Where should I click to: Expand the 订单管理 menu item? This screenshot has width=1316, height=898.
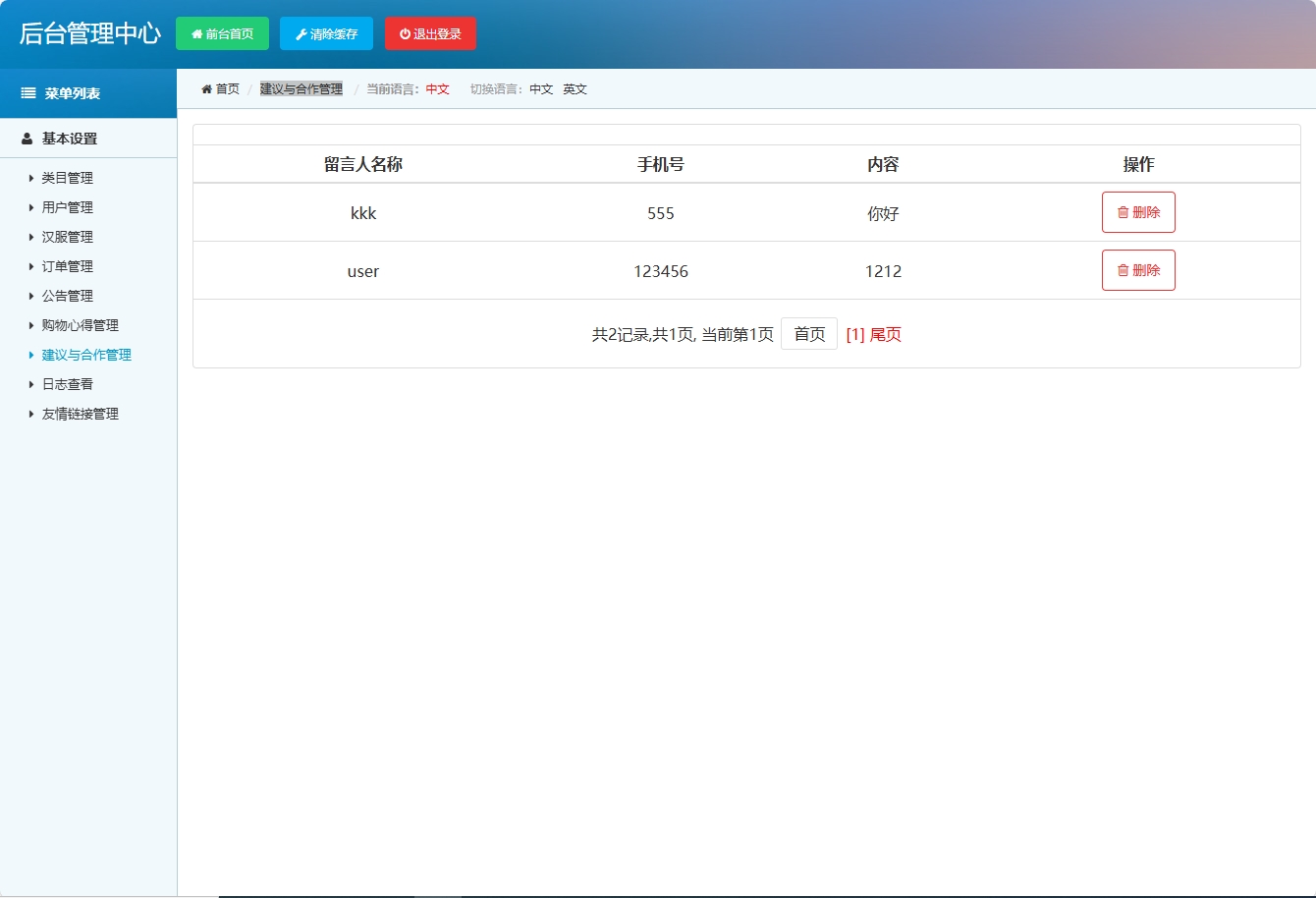click(66, 266)
